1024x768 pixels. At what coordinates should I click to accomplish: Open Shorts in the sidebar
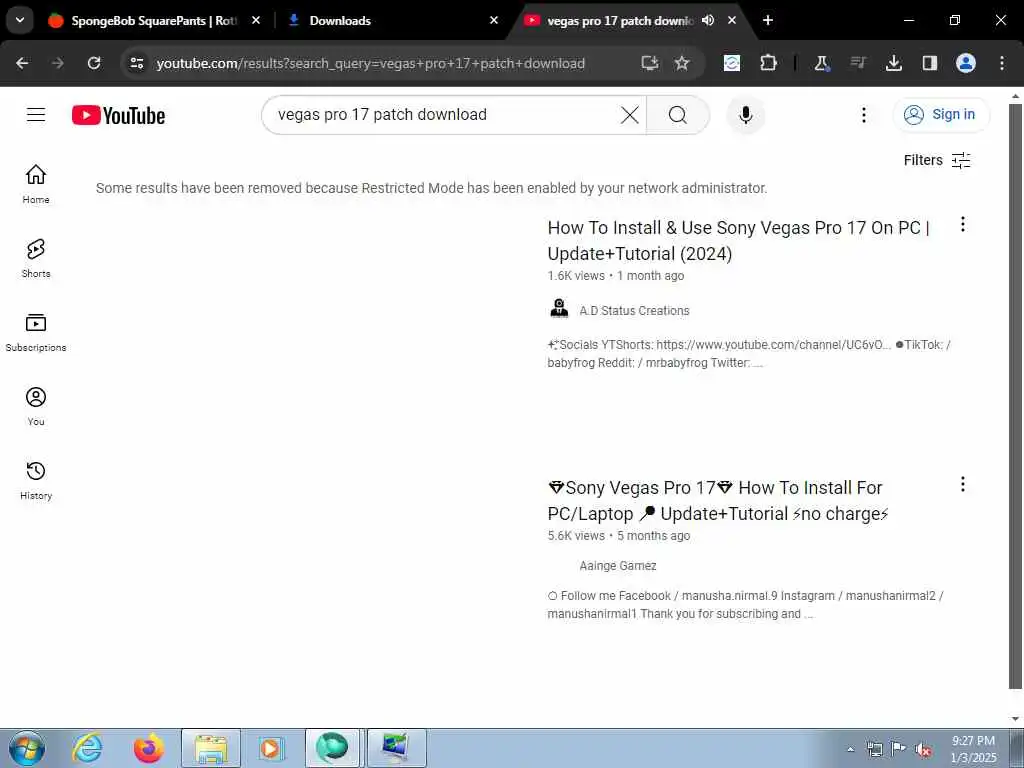pos(36,259)
